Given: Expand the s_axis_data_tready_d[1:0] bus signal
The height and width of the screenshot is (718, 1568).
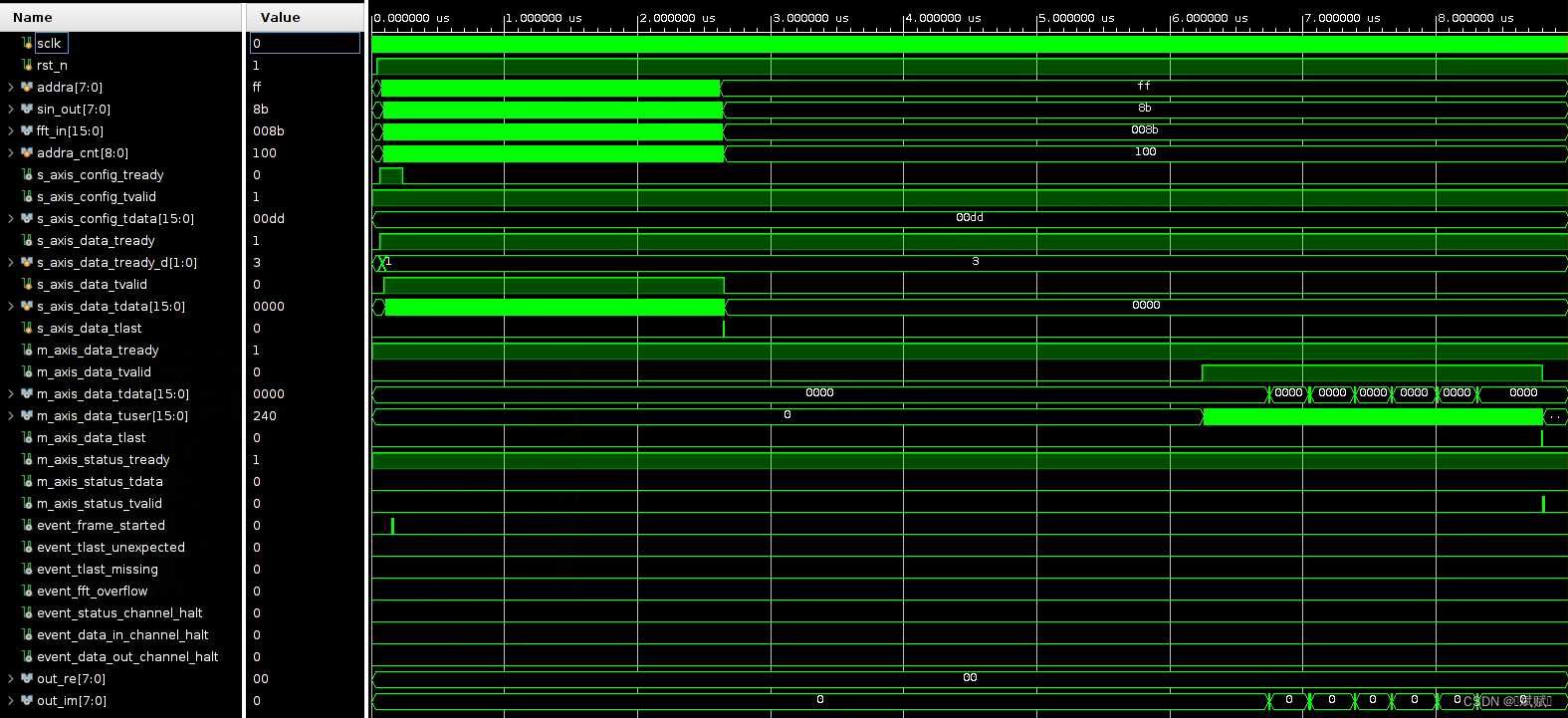Looking at the screenshot, I should 11,263.
